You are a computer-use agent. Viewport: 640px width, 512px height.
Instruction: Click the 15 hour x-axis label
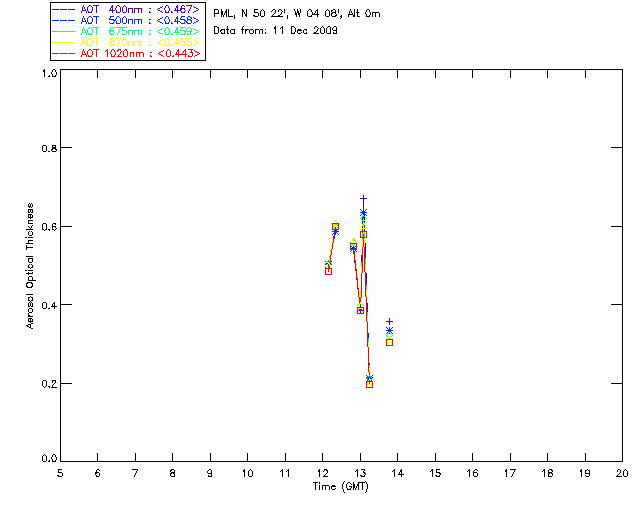[435, 474]
